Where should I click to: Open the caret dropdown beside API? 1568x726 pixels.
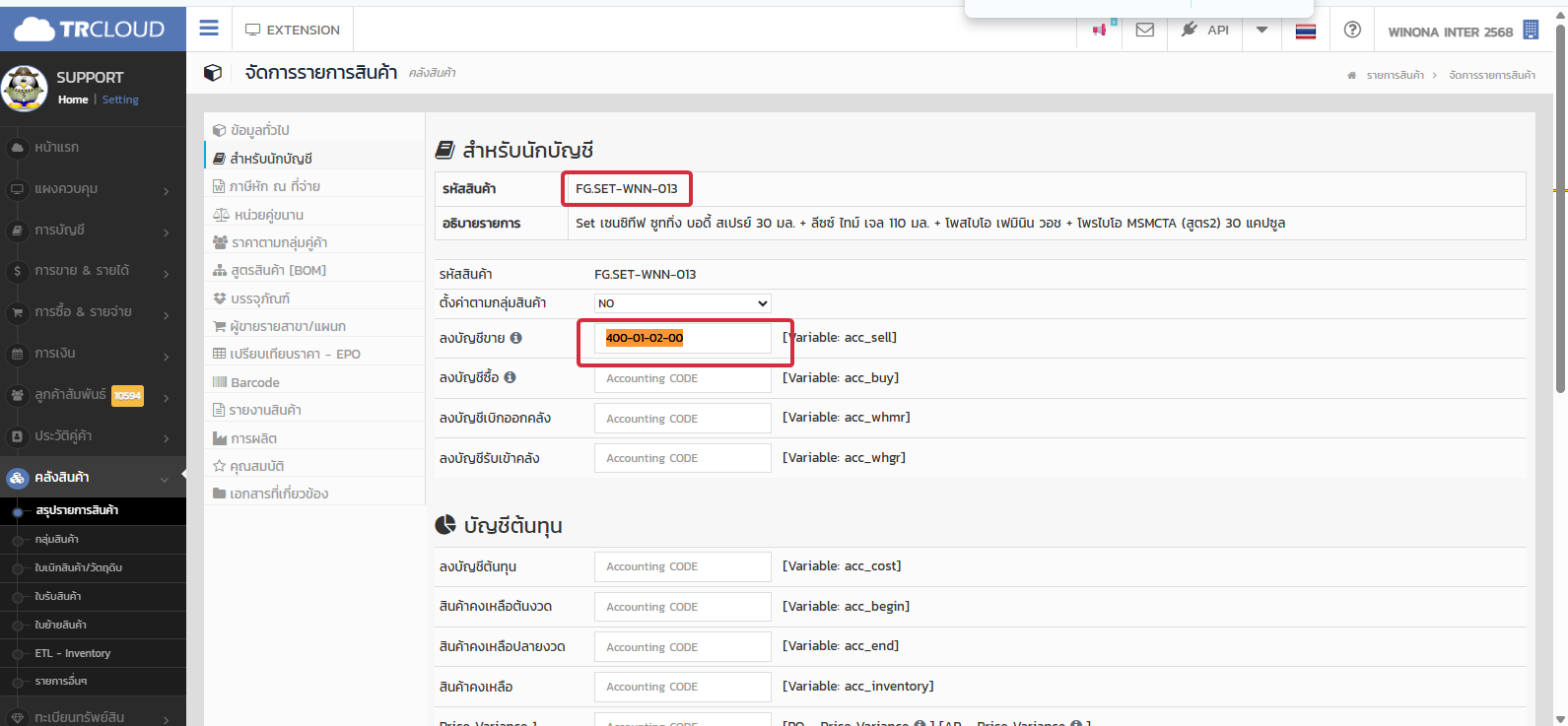point(1261,30)
